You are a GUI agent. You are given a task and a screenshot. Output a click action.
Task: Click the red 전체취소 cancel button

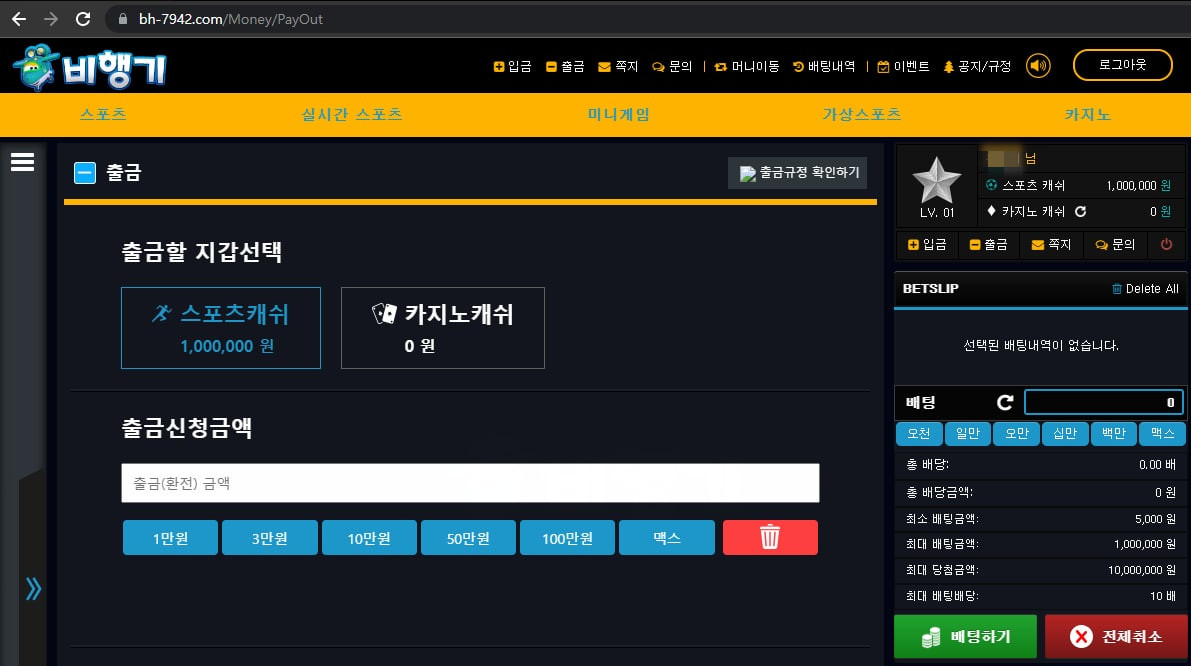1116,636
